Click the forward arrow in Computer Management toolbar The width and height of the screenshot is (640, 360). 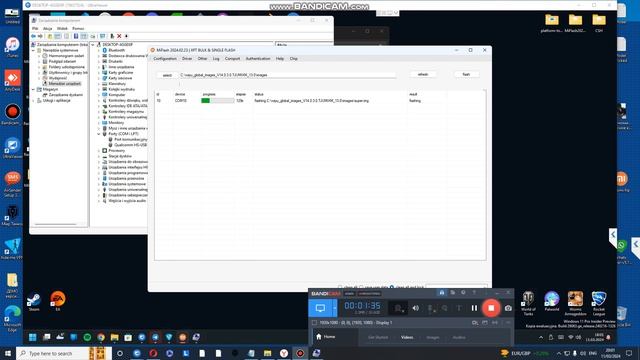[40, 36]
